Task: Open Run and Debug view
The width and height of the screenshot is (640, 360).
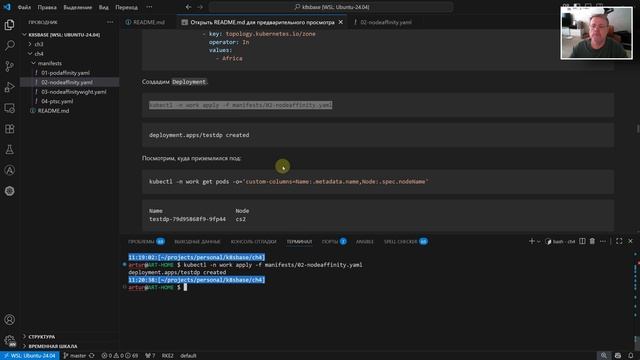Action: (x=9, y=87)
